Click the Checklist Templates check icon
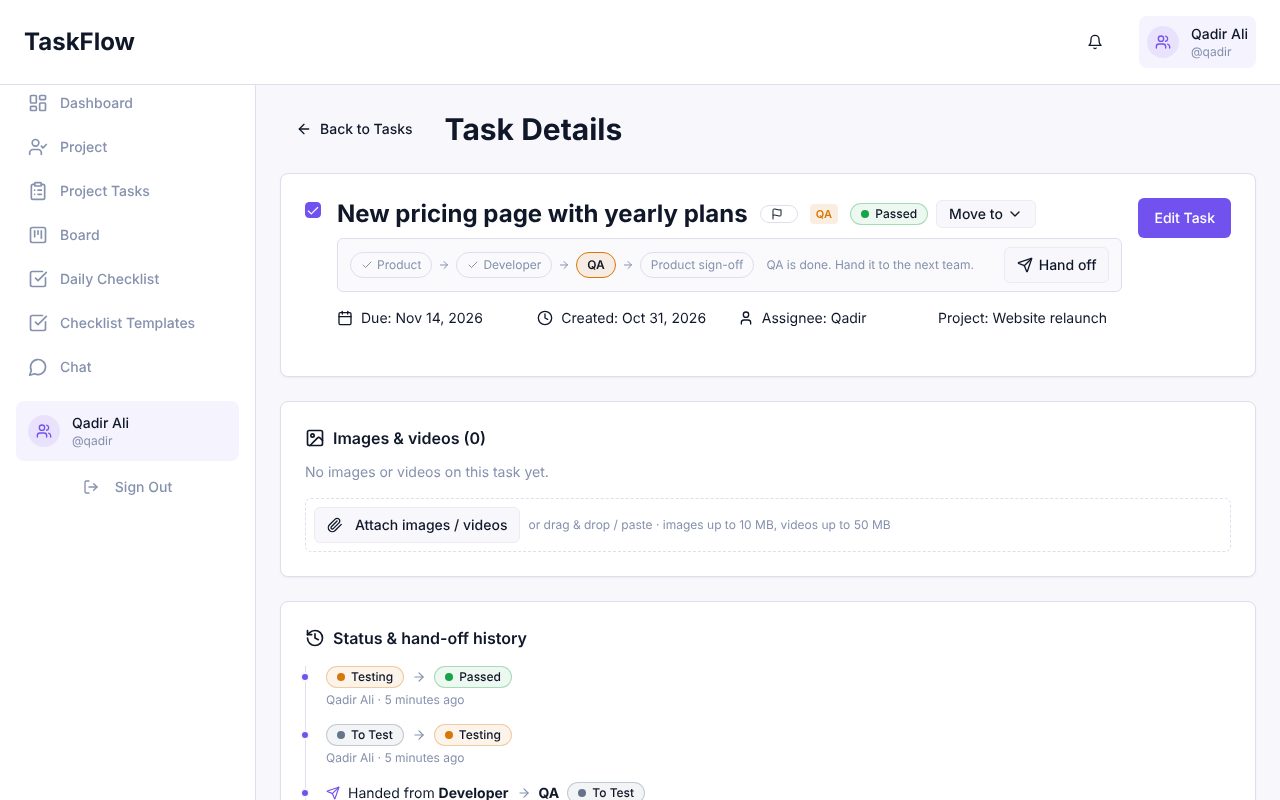1280x800 pixels. tap(38, 323)
